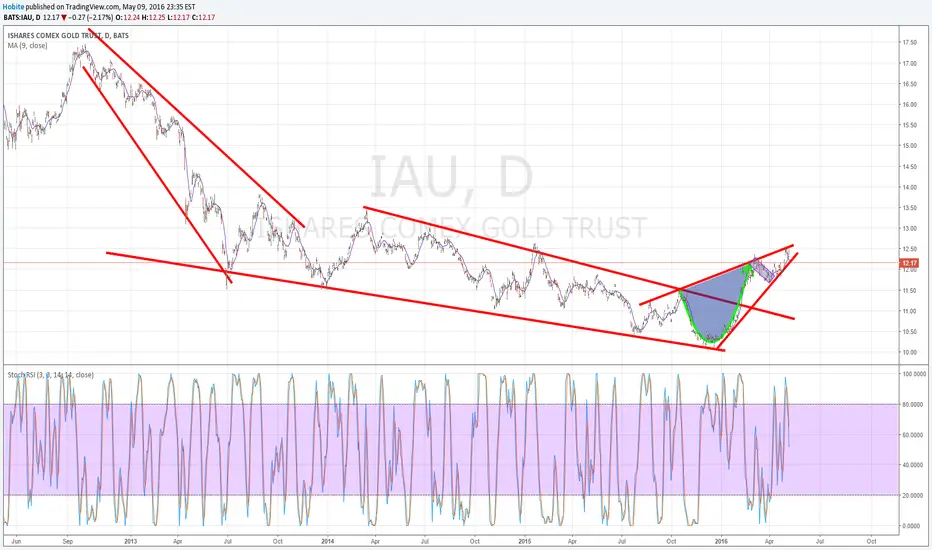Click the 11.00 price axis label
The image size is (932, 550).
pyautogui.click(x=909, y=311)
